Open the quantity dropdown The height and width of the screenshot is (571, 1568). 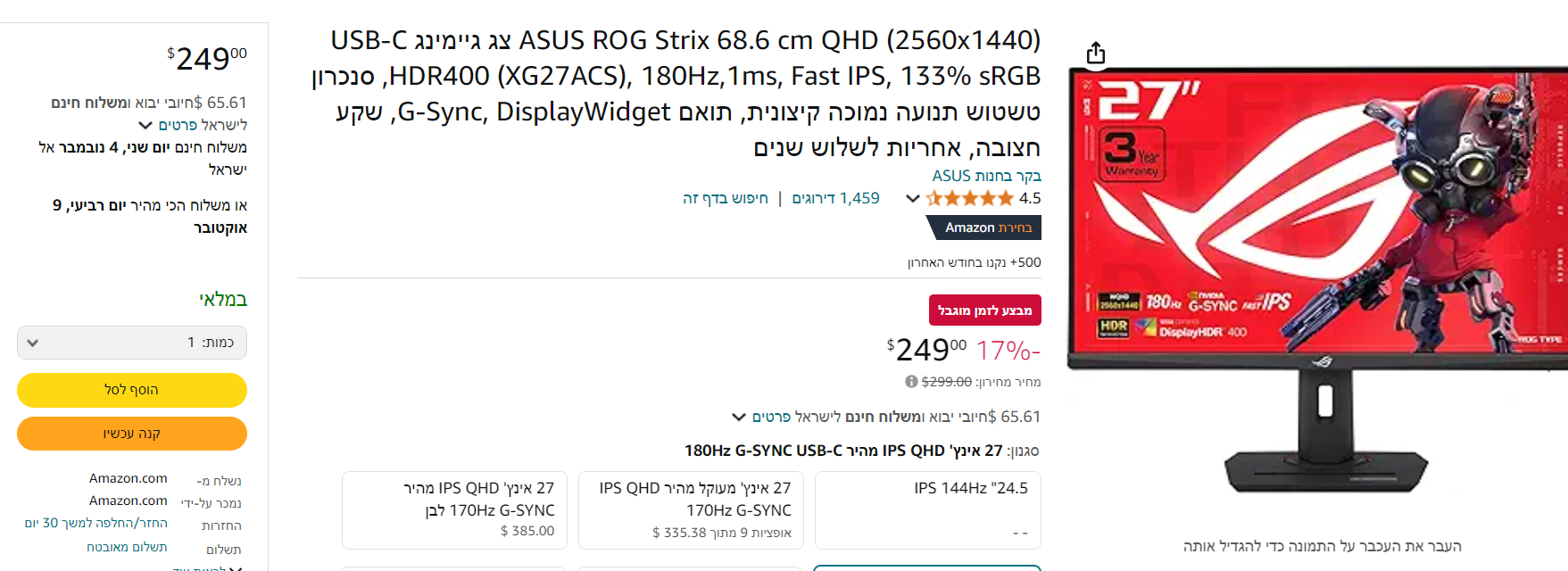(x=132, y=343)
